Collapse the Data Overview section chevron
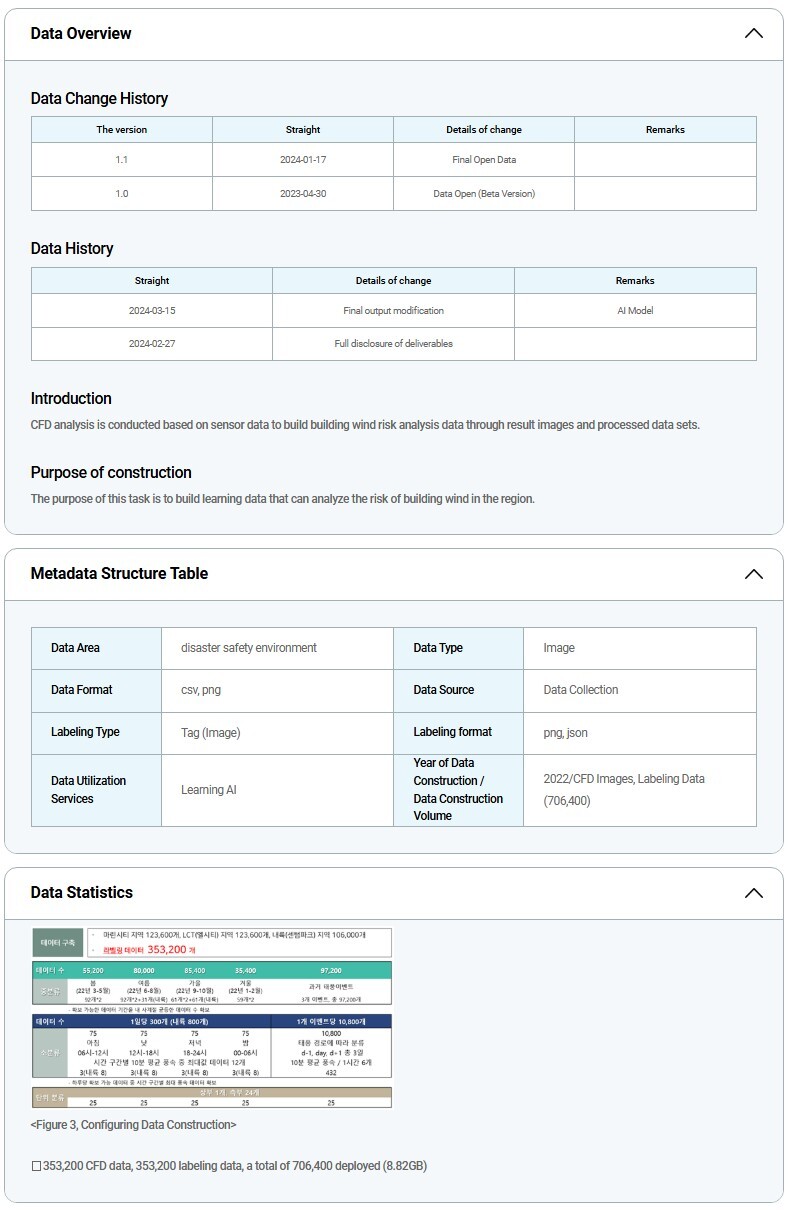Image resolution: width=792 pixels, height=1210 pixels. [x=753, y=34]
